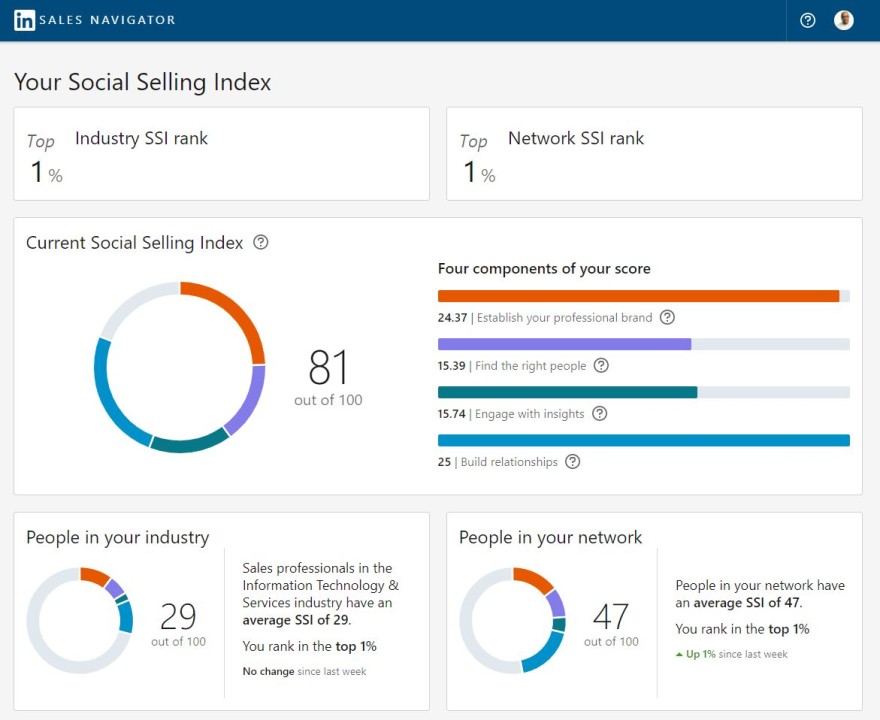Viewport: 880px width, 720px height.
Task: Show info for Build relationships
Action: tap(572, 462)
